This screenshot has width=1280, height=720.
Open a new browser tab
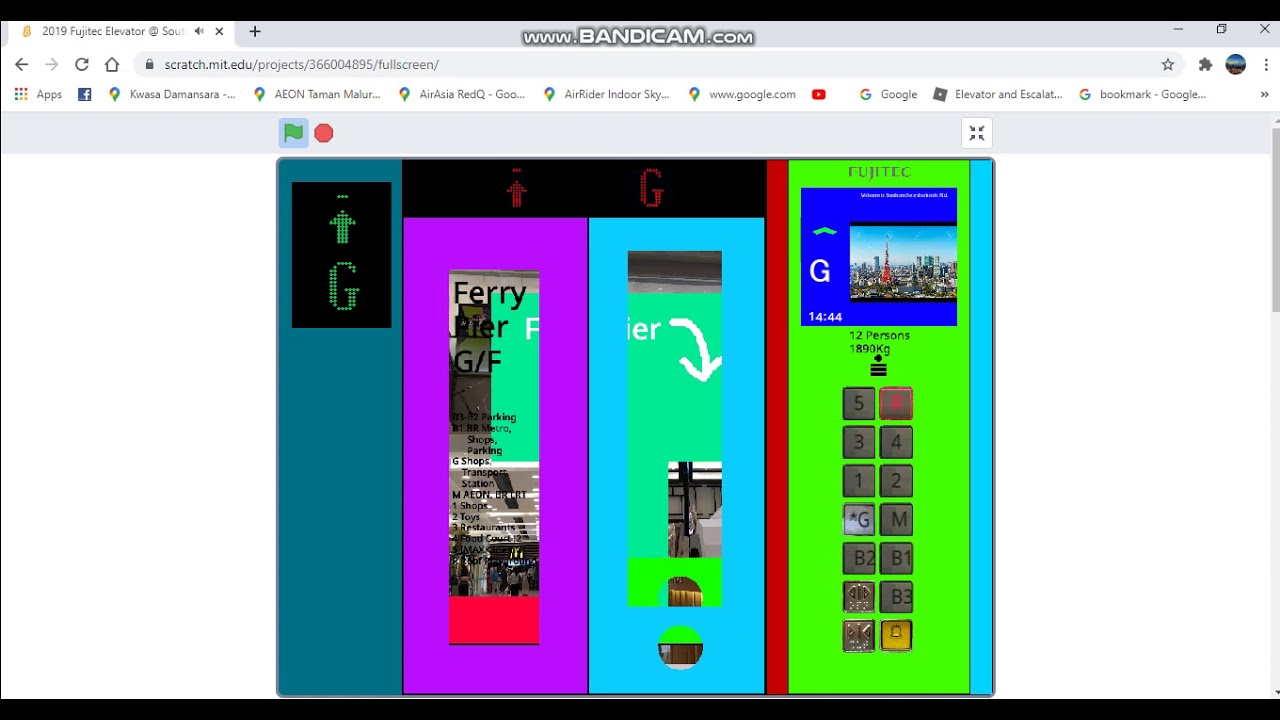[255, 31]
